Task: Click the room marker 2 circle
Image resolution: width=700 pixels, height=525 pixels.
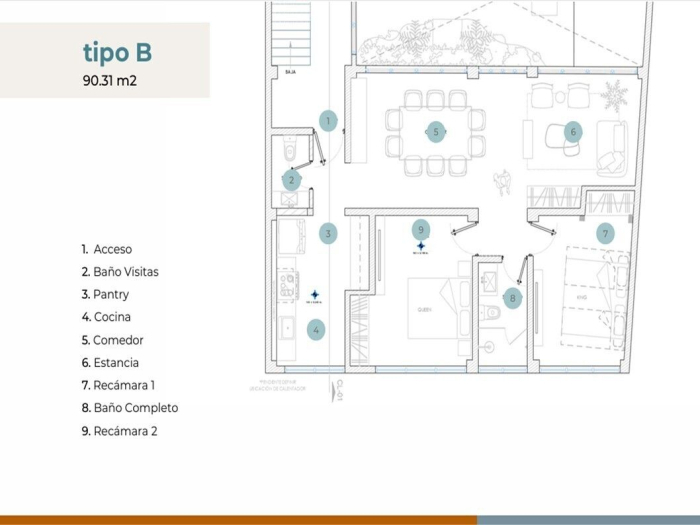Action: (x=292, y=180)
